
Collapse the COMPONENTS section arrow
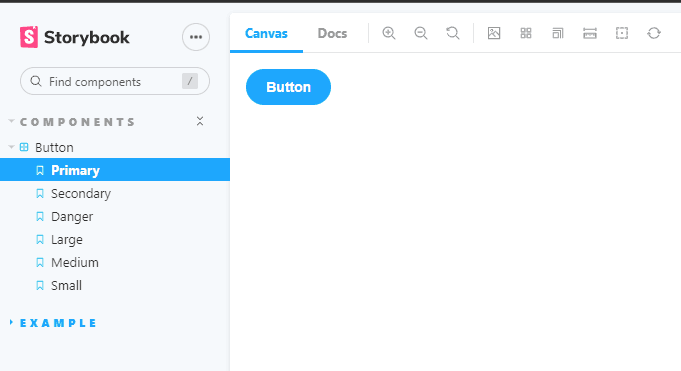point(12,122)
